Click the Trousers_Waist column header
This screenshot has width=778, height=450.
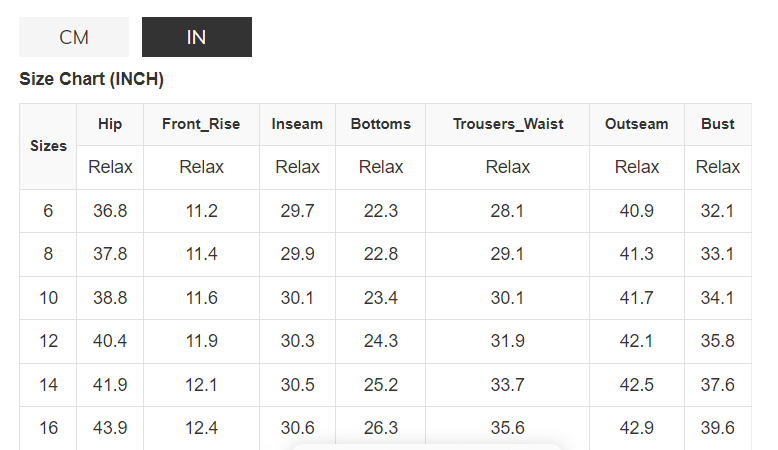coord(507,124)
